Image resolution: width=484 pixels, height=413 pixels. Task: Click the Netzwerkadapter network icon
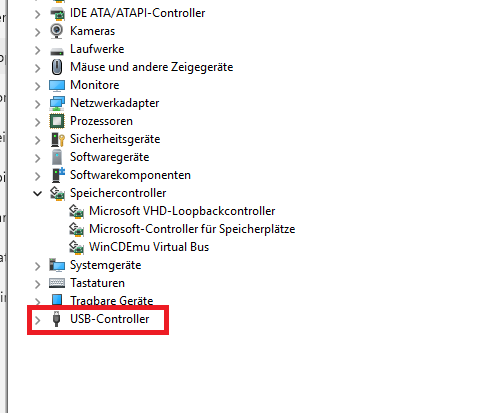57,103
